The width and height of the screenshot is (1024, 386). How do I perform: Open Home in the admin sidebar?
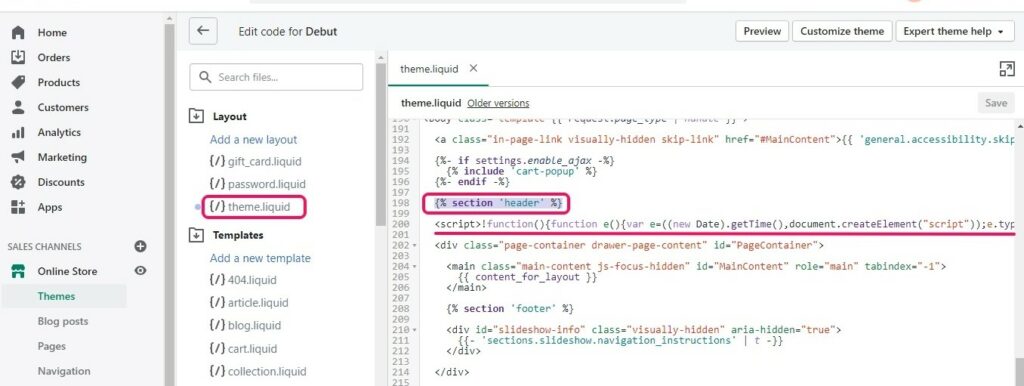pyautogui.click(x=52, y=33)
